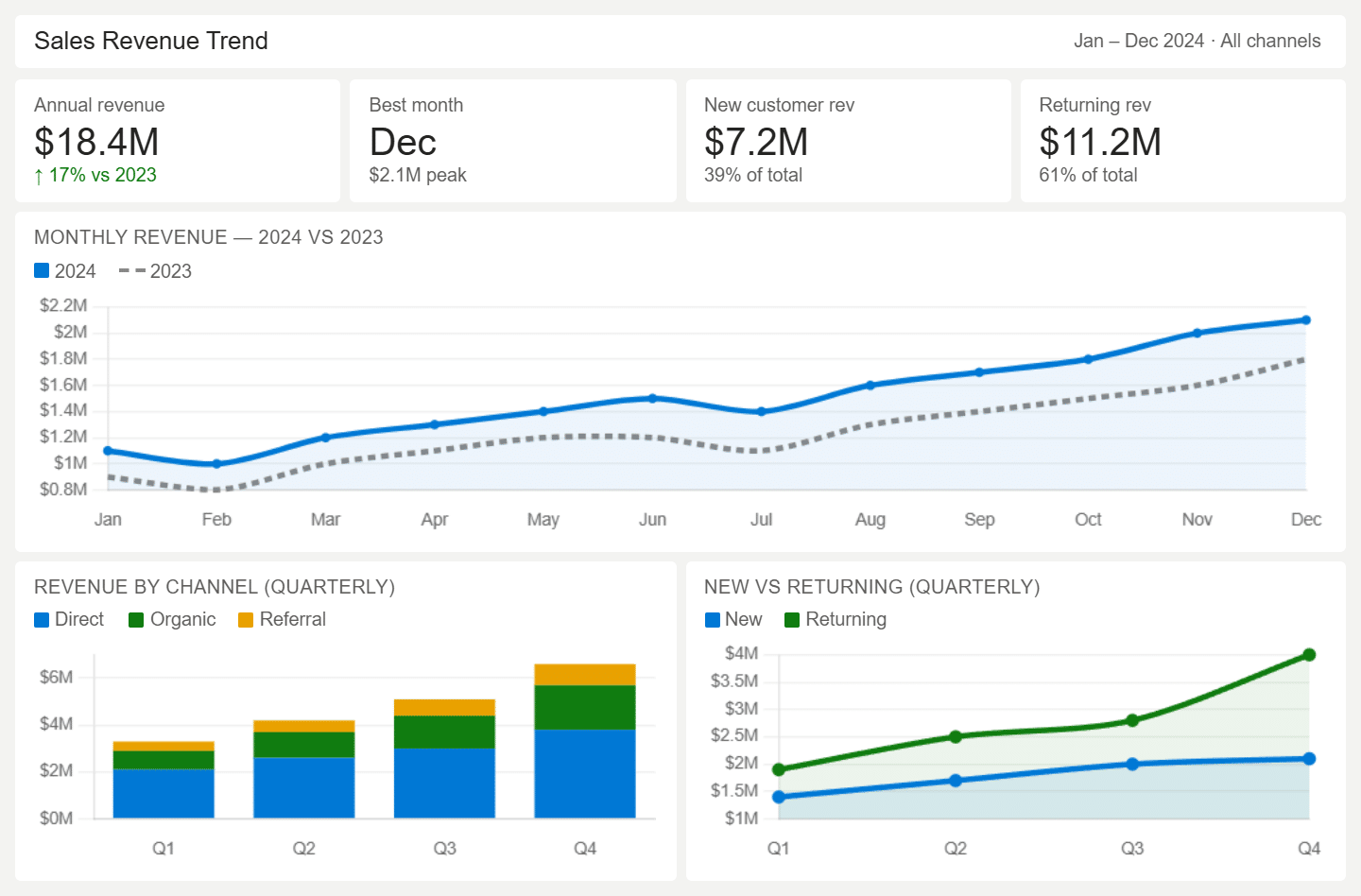Toggle the Organic channel legend item
Viewport: 1361px width, 896px height.
(x=172, y=620)
